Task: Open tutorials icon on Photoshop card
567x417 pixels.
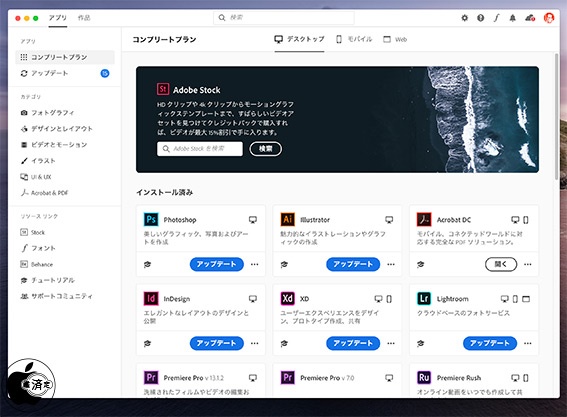Action: pos(147,264)
